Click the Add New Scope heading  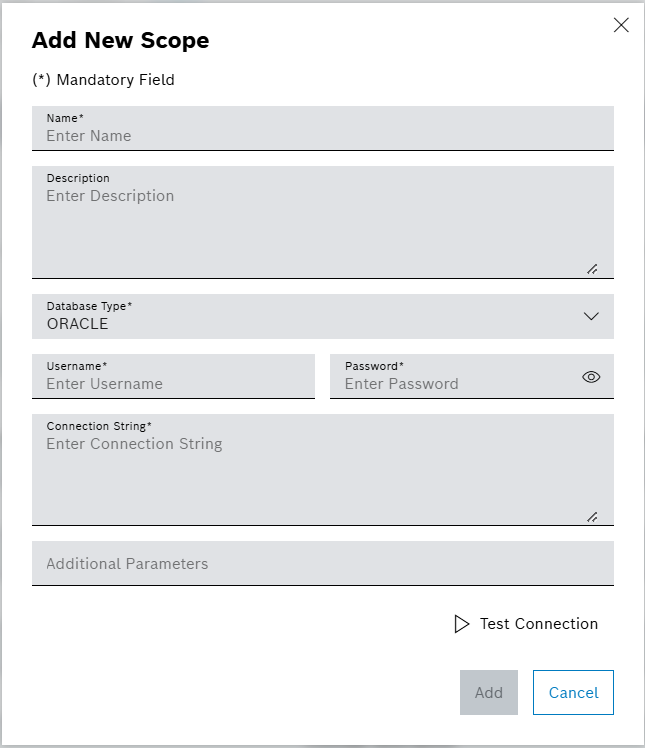click(x=121, y=41)
